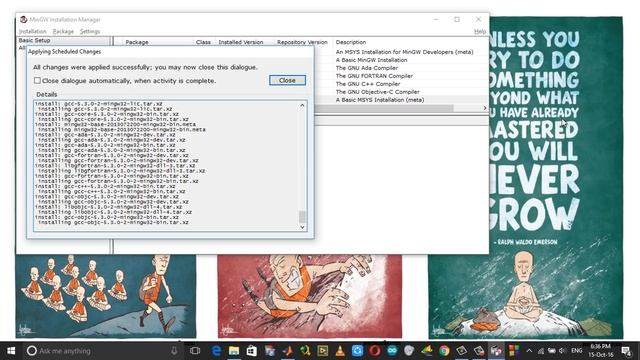
Task: Select 'An MSYS Installation for MinGW Developers (meta)' row
Action: point(404,52)
